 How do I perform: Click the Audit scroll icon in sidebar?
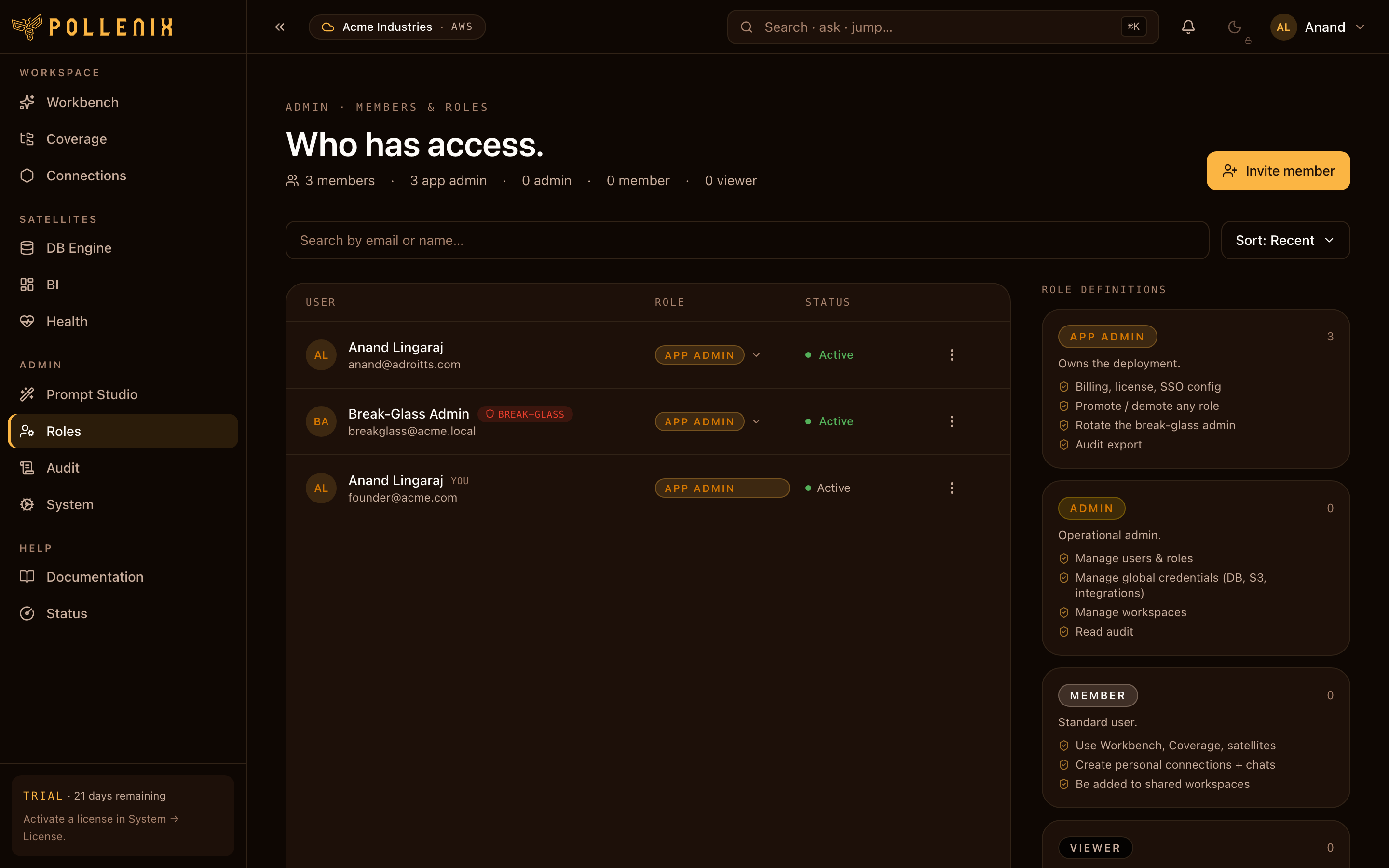point(27,468)
